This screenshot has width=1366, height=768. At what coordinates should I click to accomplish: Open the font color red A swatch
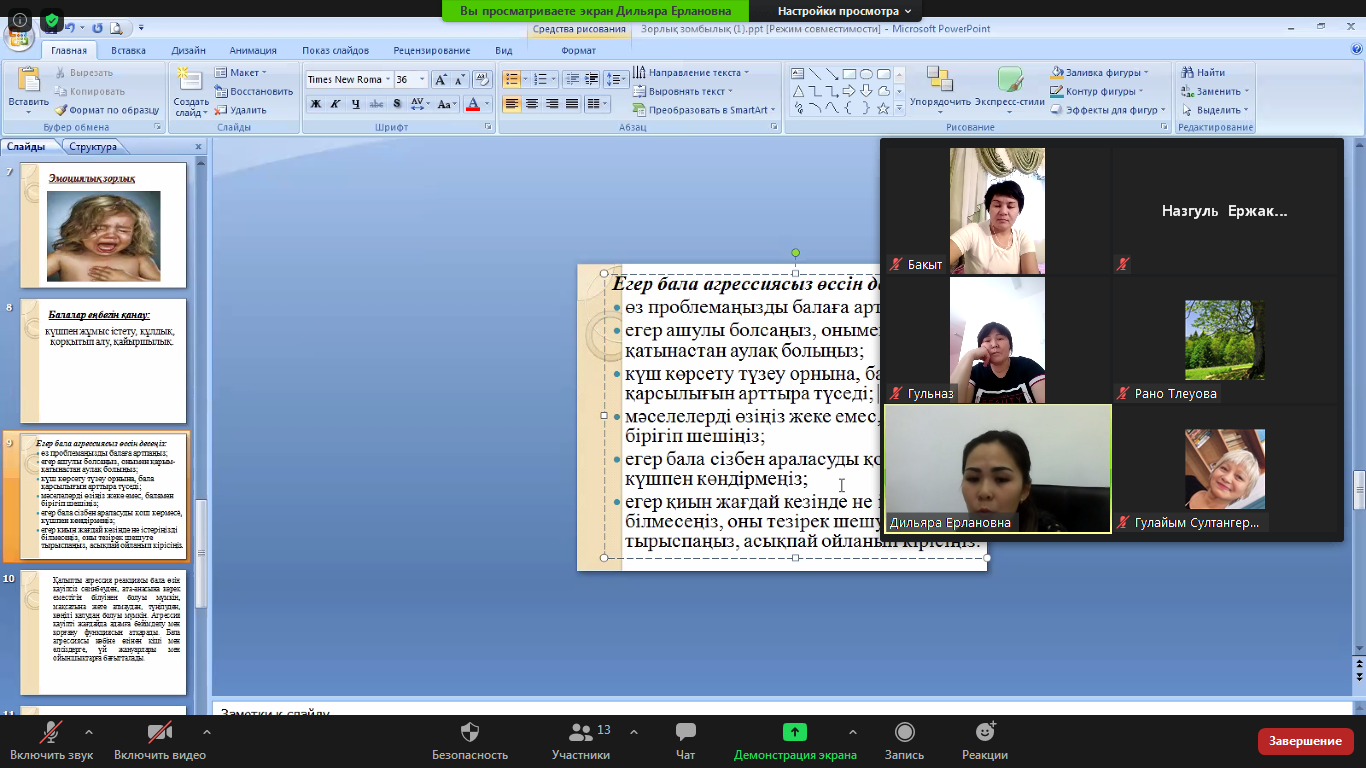click(x=475, y=104)
